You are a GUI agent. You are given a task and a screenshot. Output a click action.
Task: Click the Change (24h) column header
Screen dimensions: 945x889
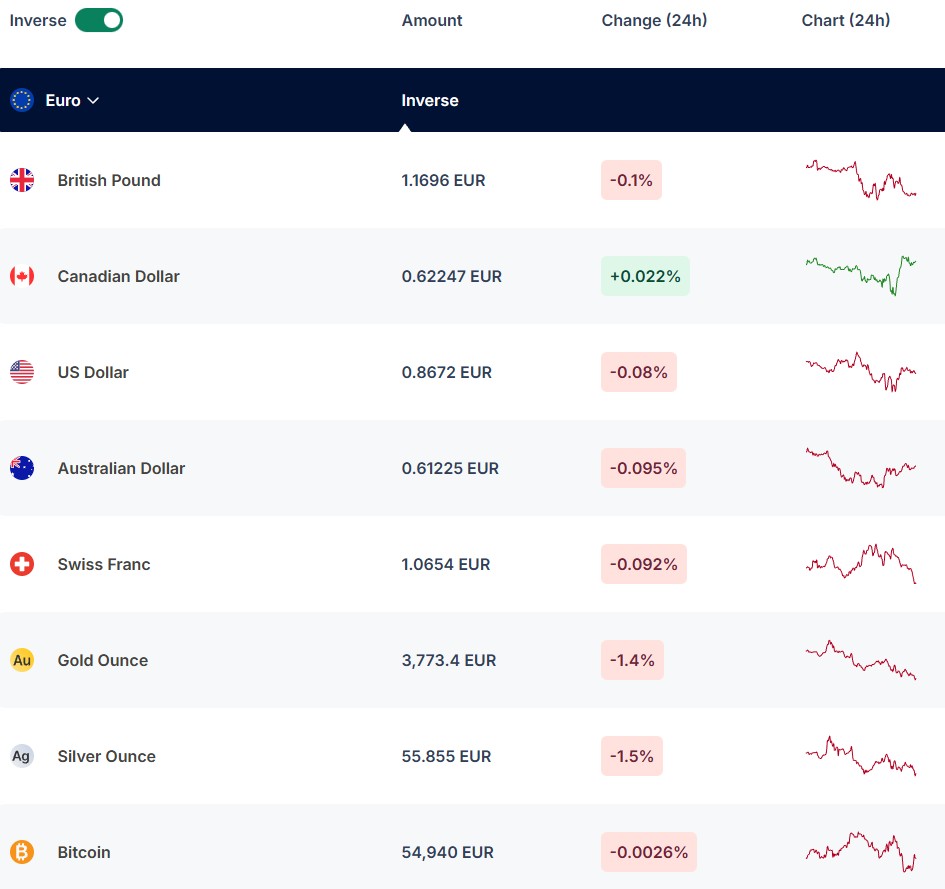click(654, 20)
